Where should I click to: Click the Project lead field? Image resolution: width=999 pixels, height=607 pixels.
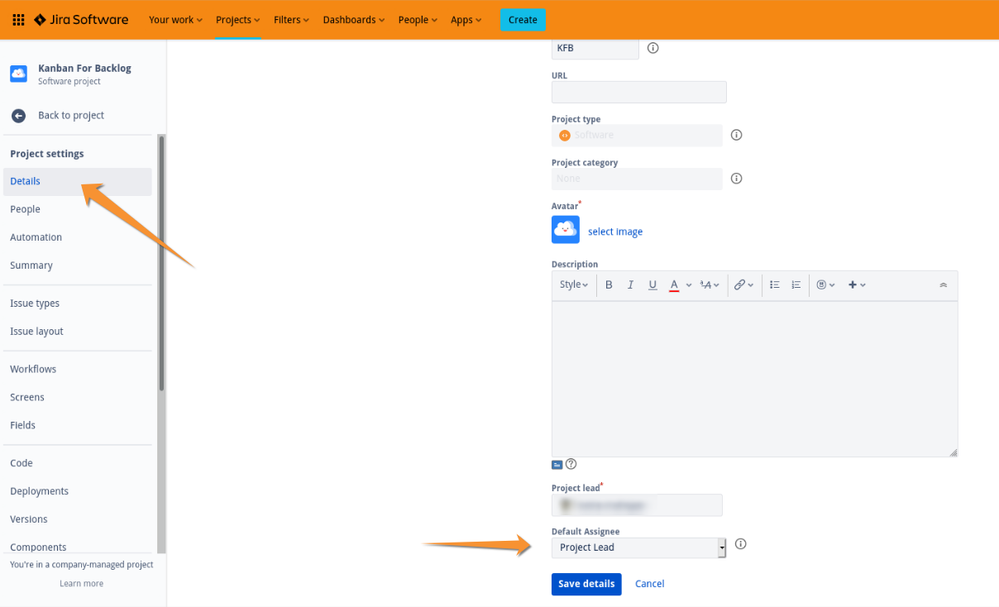636,506
